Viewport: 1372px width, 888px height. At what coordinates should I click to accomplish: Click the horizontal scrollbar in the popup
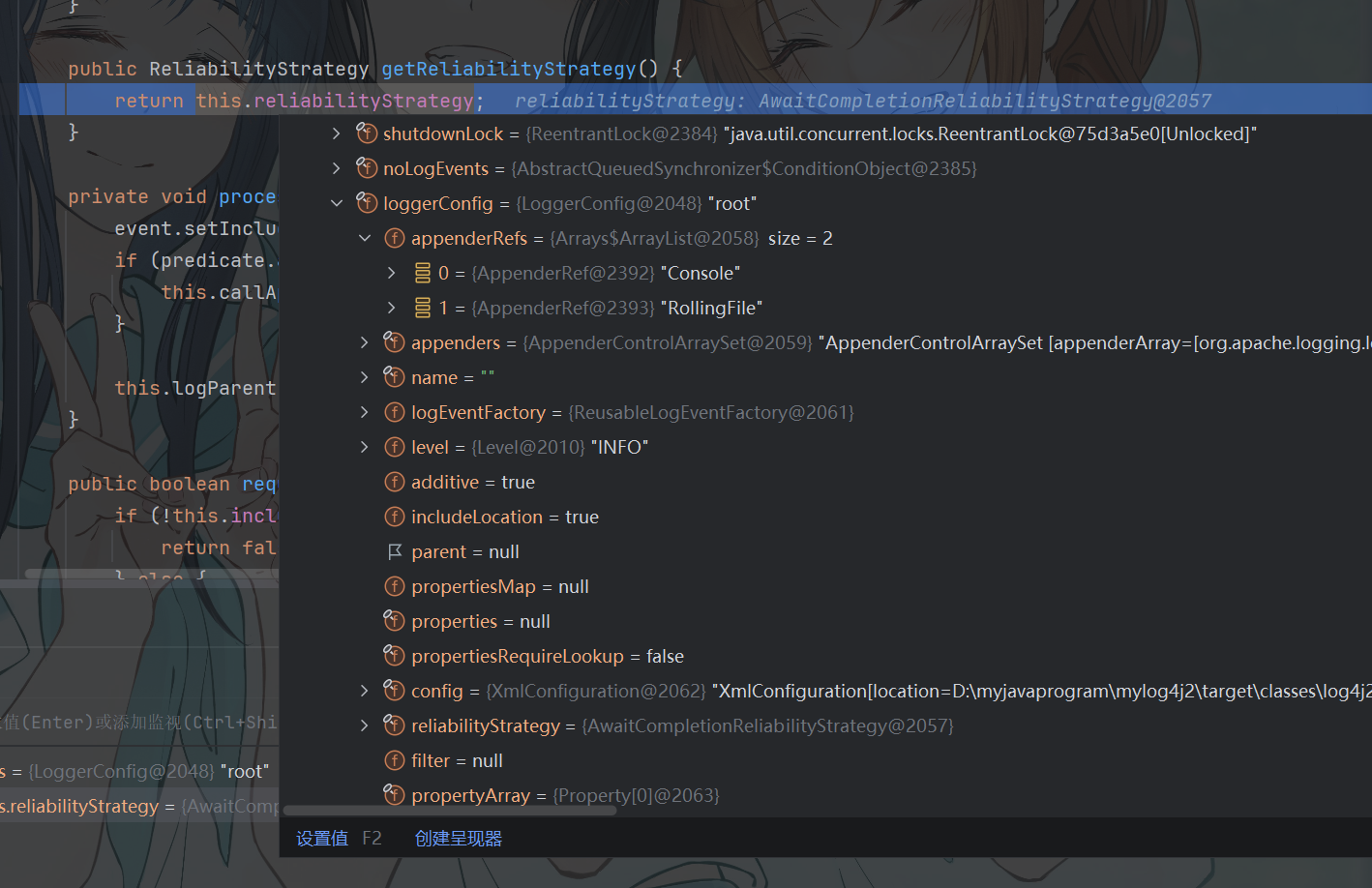[x=449, y=811]
